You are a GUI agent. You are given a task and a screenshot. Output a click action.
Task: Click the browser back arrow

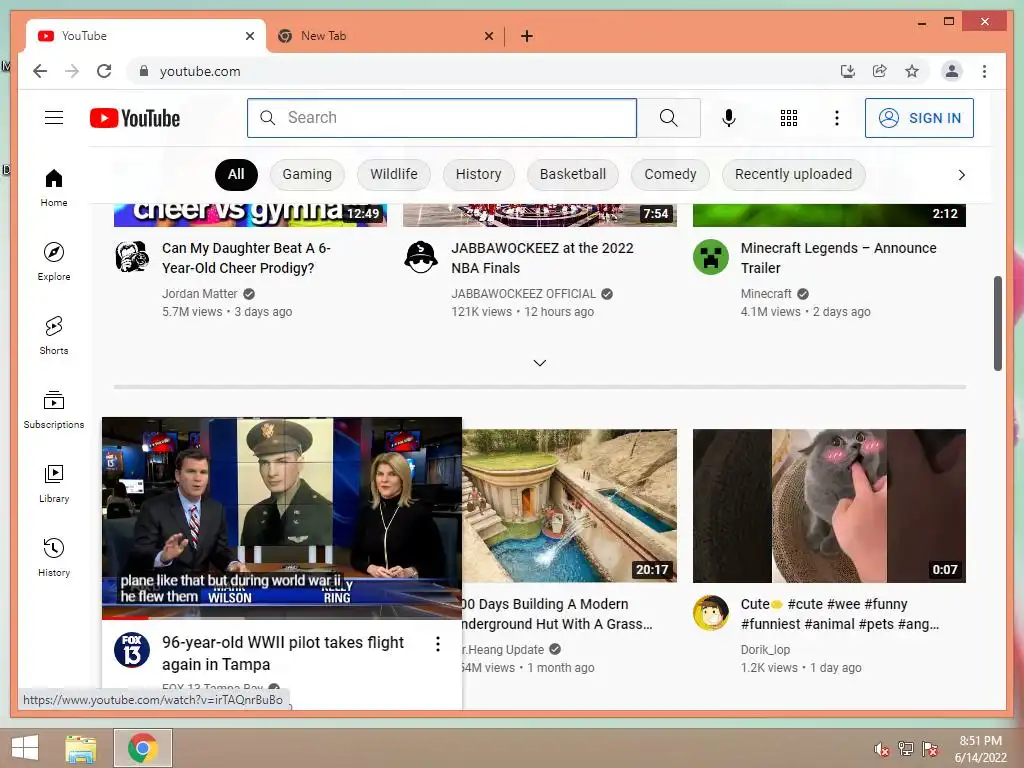[x=40, y=71]
